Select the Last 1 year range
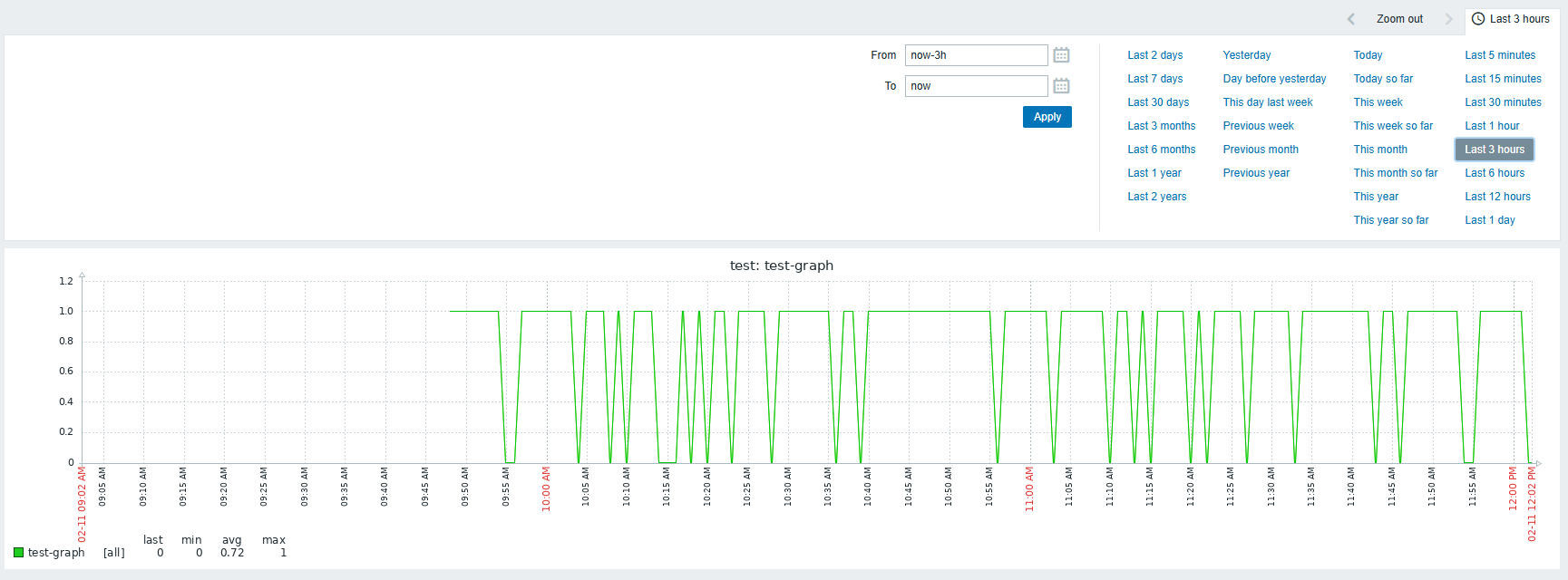 1154,173
